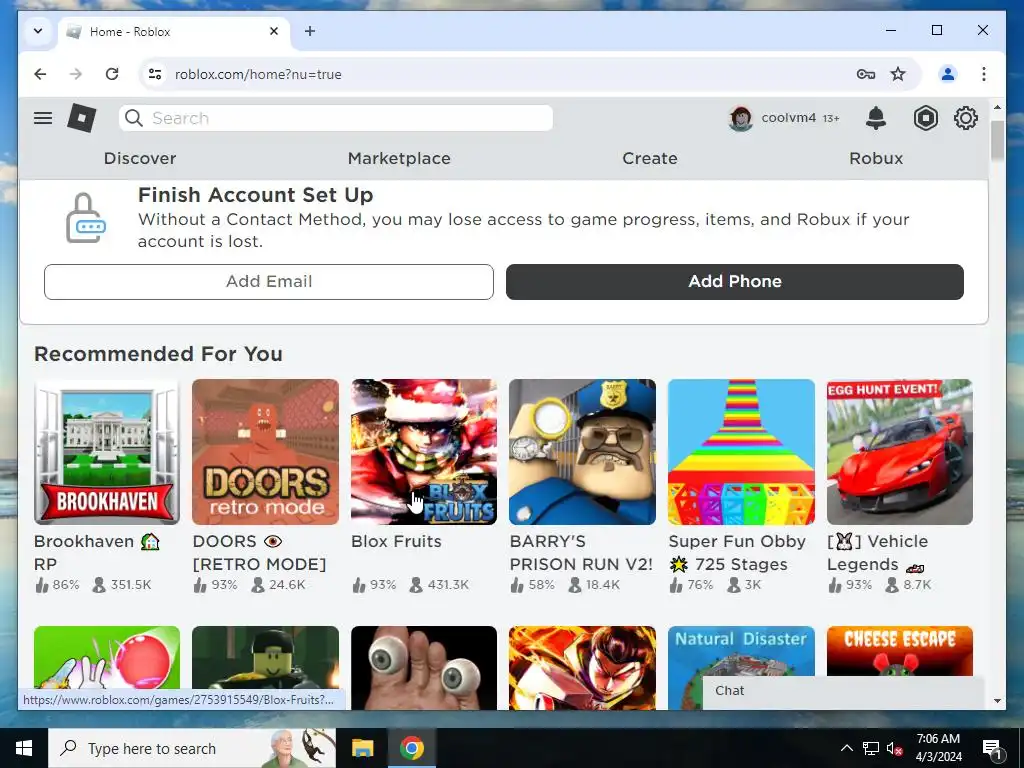Screen dimensions: 1024x768
Task: Click the page scrollbar down arrow
Action: tap(997, 701)
